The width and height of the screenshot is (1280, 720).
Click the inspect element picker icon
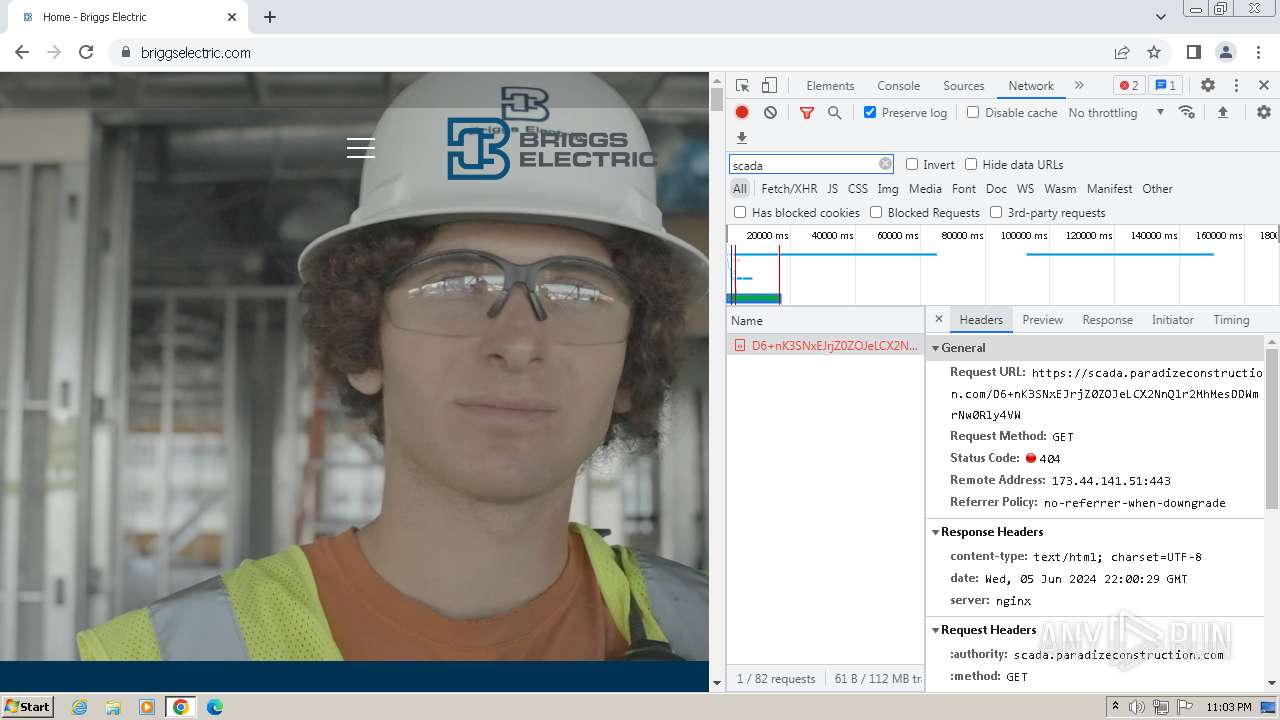click(x=742, y=86)
